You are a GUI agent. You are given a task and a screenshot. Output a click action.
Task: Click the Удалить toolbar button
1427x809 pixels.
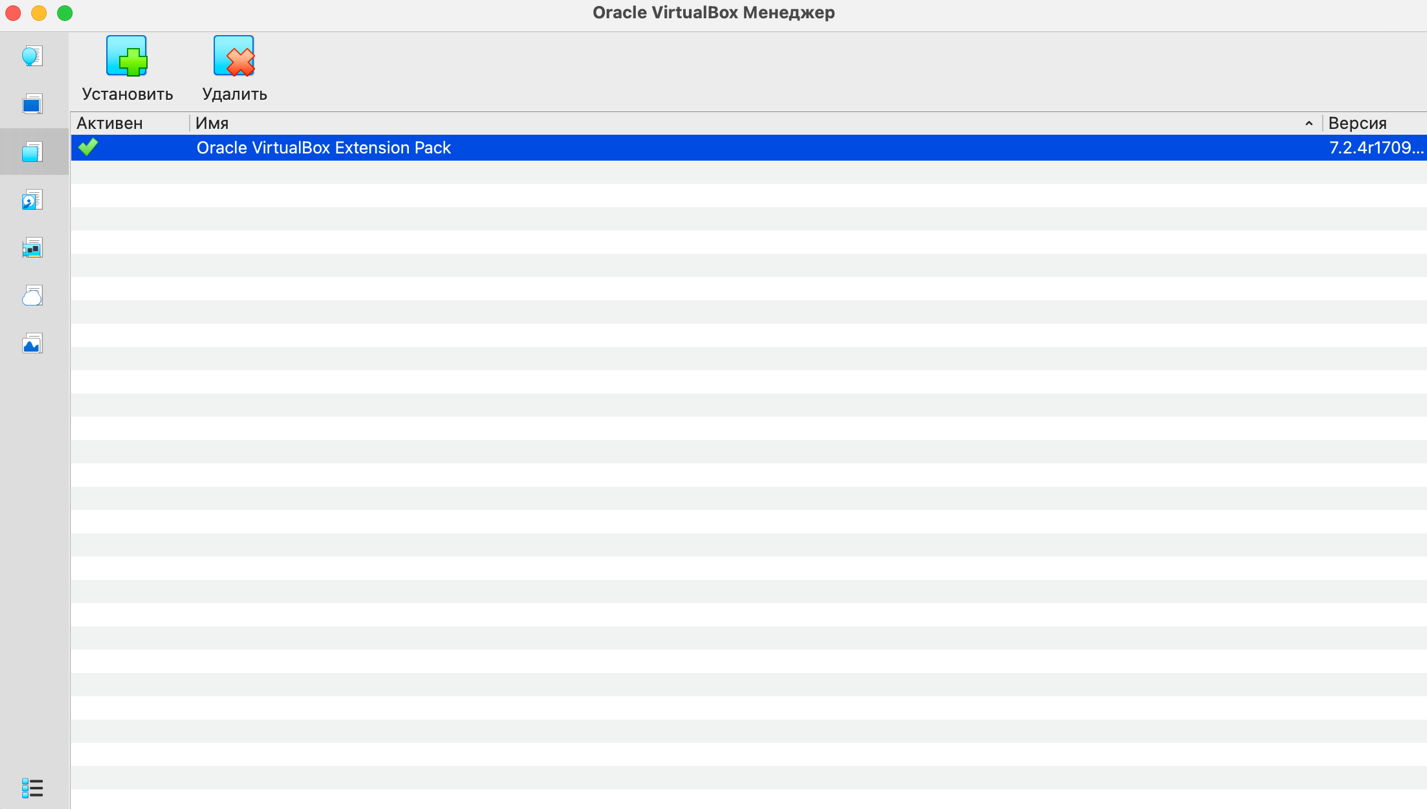tap(234, 68)
